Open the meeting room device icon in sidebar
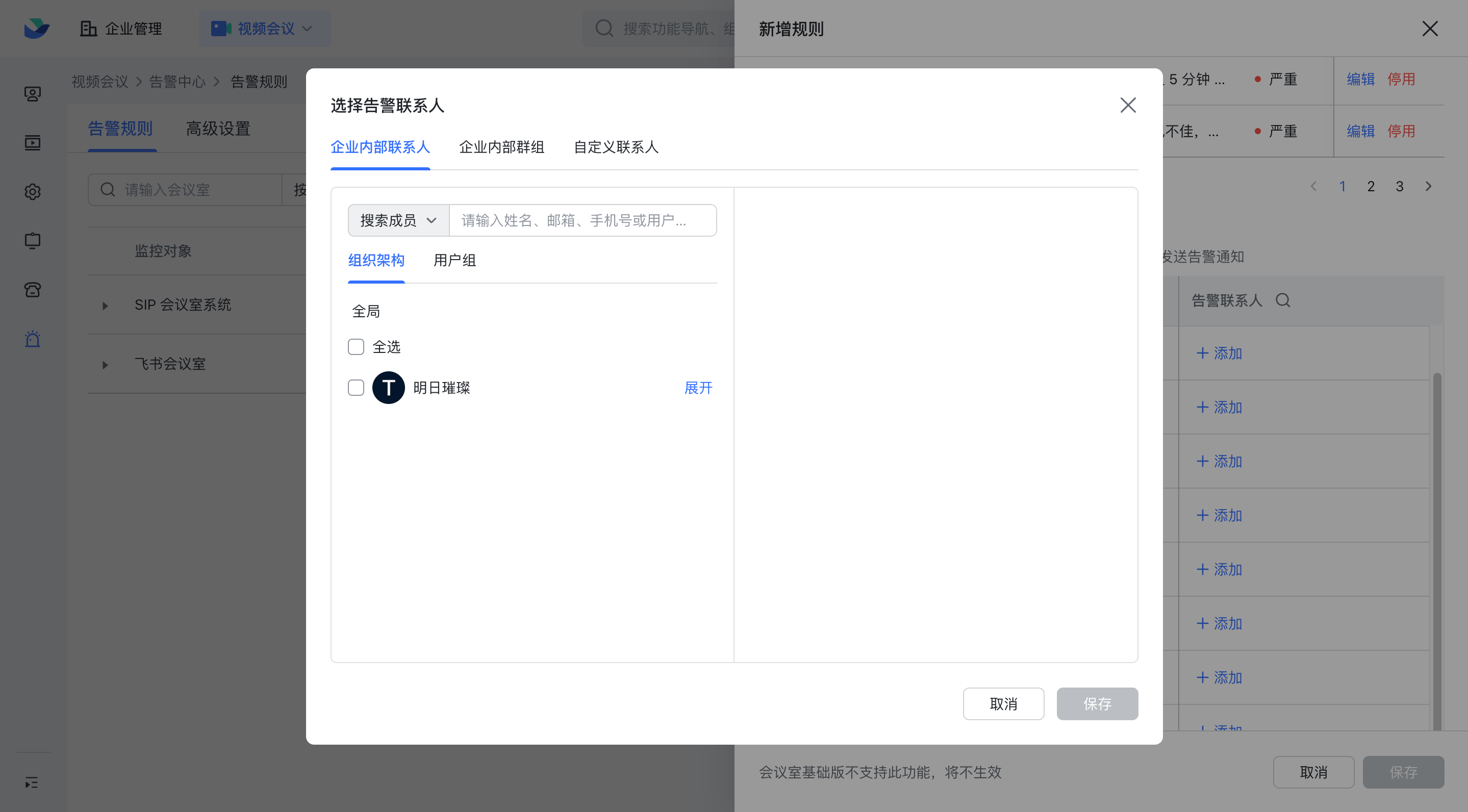This screenshot has height=812, width=1468. pyautogui.click(x=33, y=240)
